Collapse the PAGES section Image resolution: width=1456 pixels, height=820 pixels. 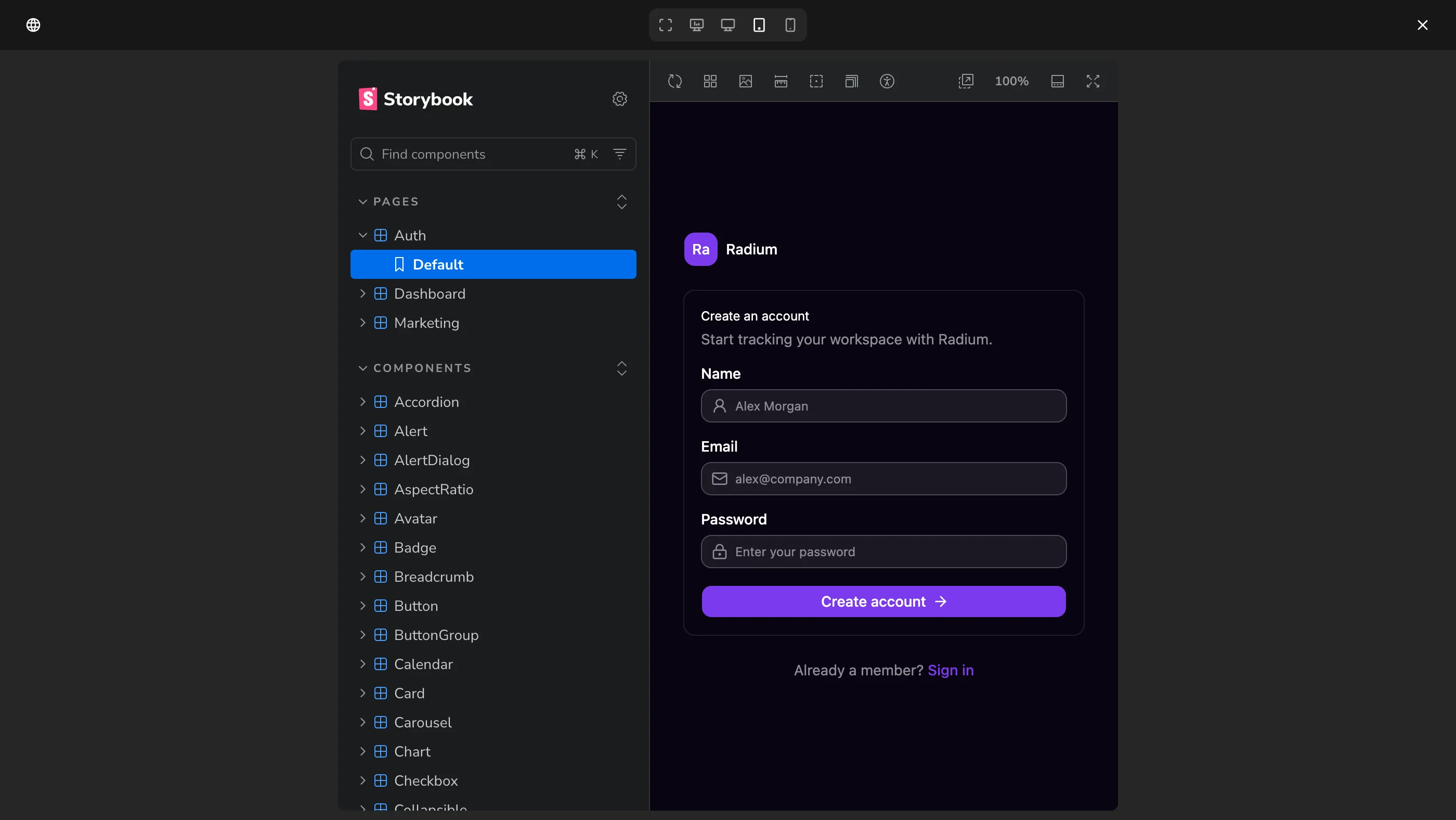point(388,202)
